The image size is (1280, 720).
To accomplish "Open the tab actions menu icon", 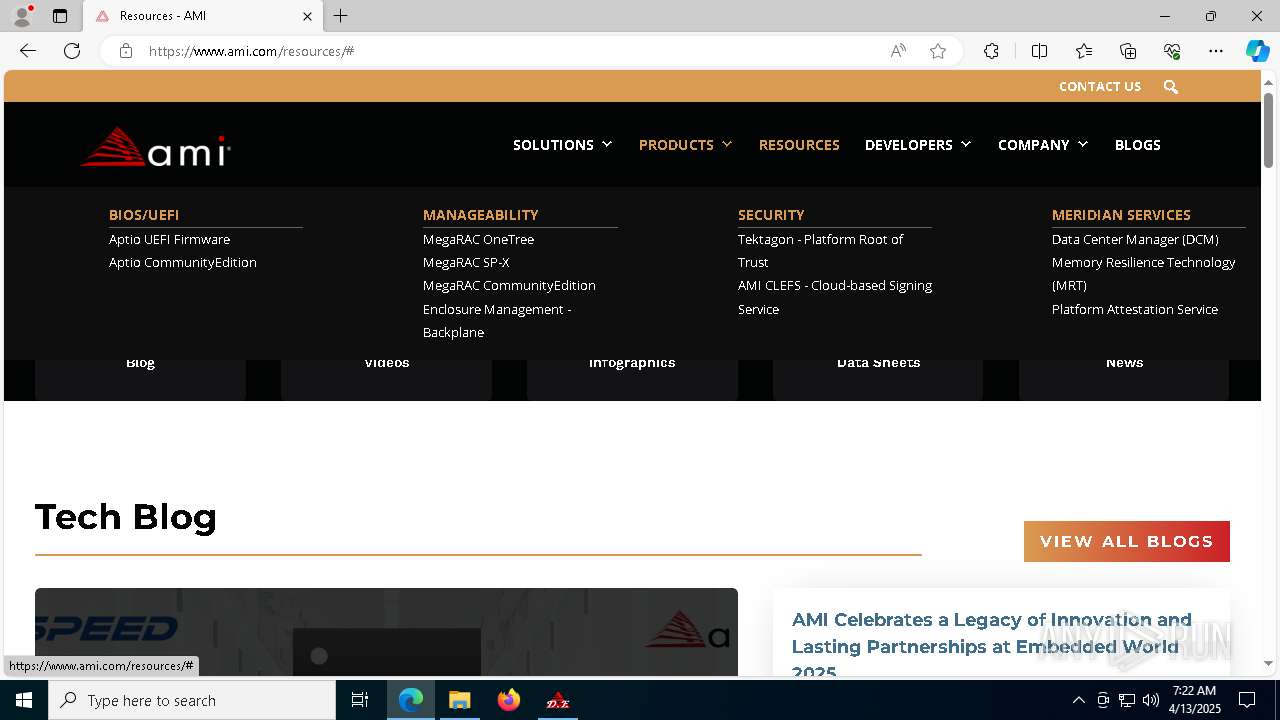I will (x=60, y=16).
